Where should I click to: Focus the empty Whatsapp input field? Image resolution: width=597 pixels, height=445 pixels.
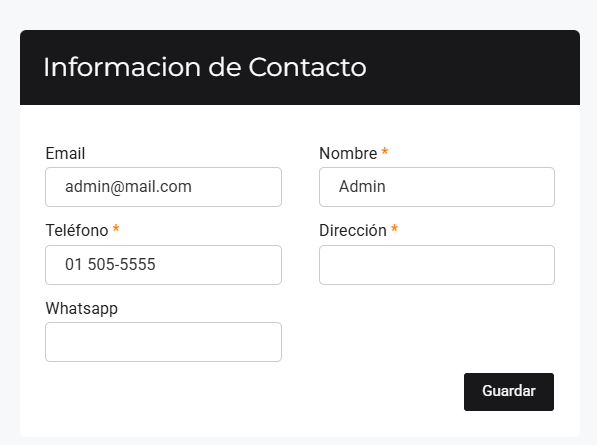[x=163, y=342]
